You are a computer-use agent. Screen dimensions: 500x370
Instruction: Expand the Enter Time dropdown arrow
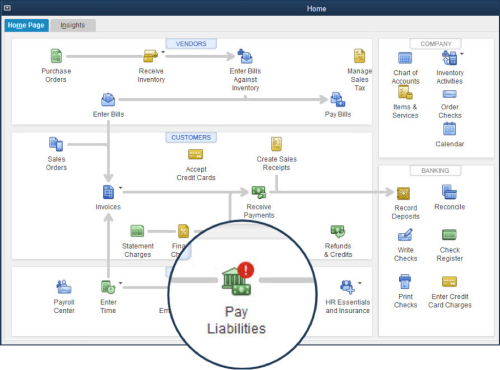(121, 283)
